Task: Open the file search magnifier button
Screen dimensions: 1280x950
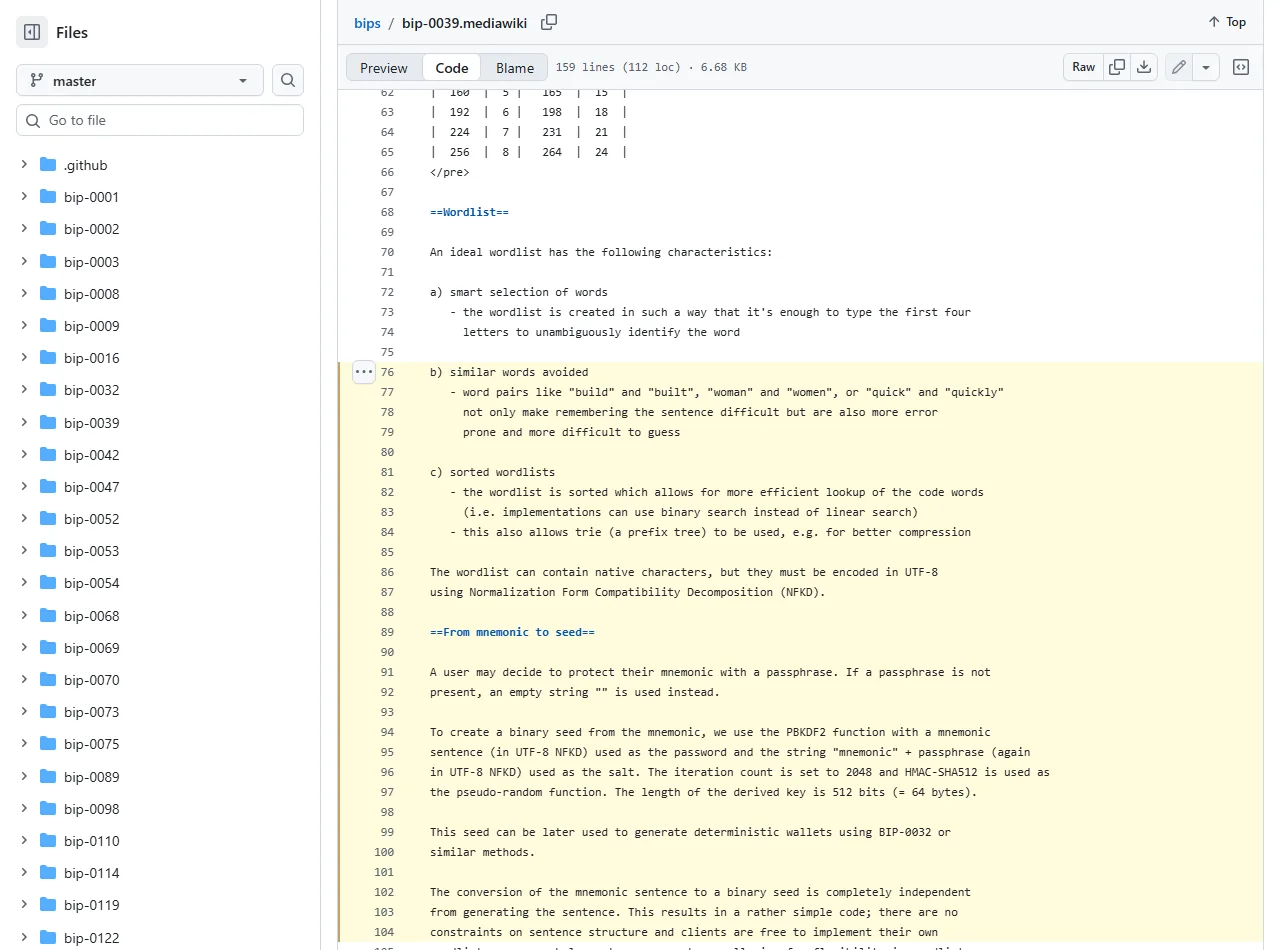Action: pyautogui.click(x=288, y=80)
